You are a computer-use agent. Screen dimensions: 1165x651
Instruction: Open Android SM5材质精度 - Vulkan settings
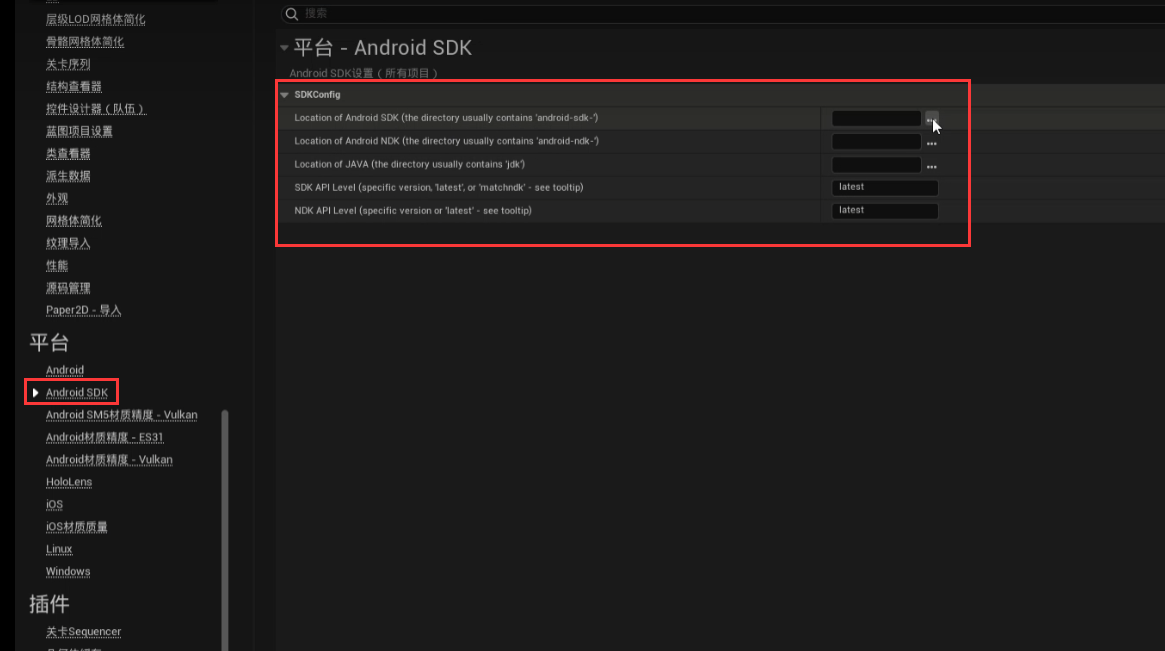[x=122, y=415]
